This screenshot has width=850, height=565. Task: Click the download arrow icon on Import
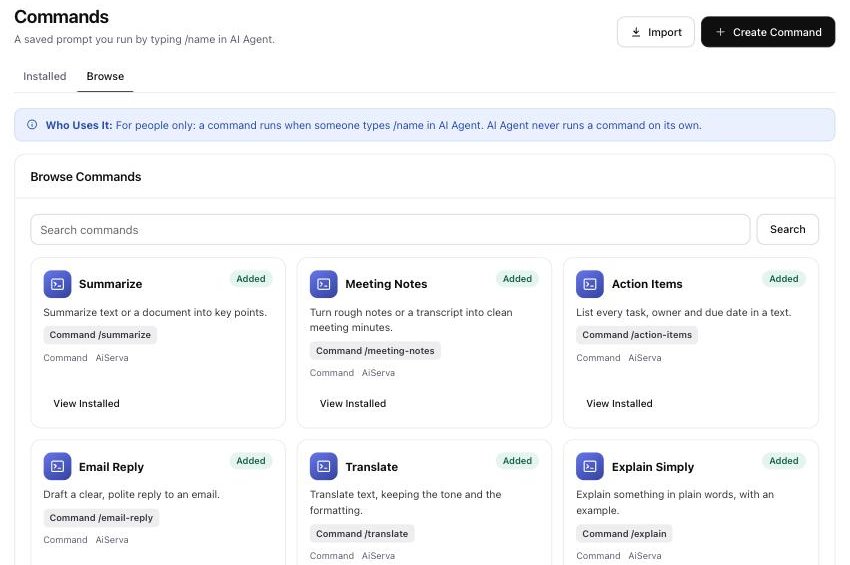tap(636, 32)
